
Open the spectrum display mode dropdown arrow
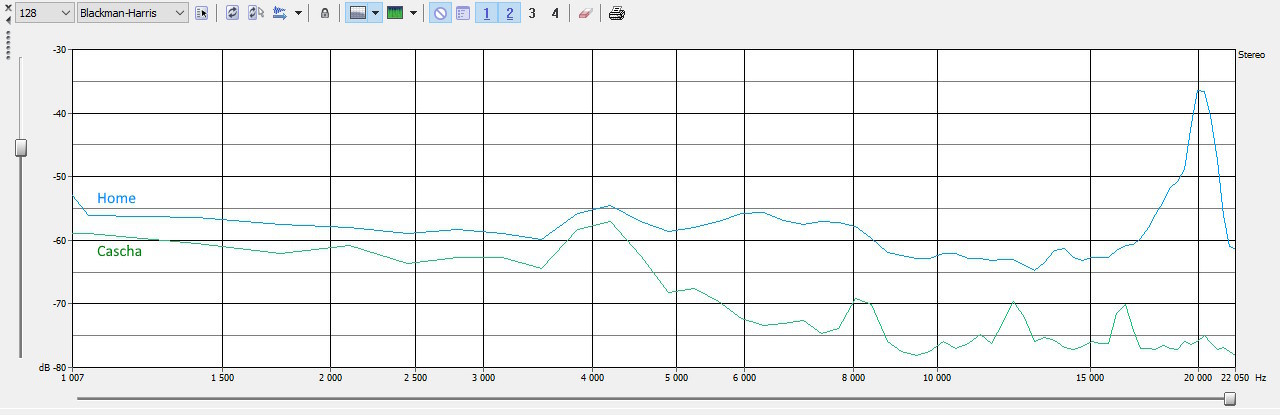coord(375,13)
